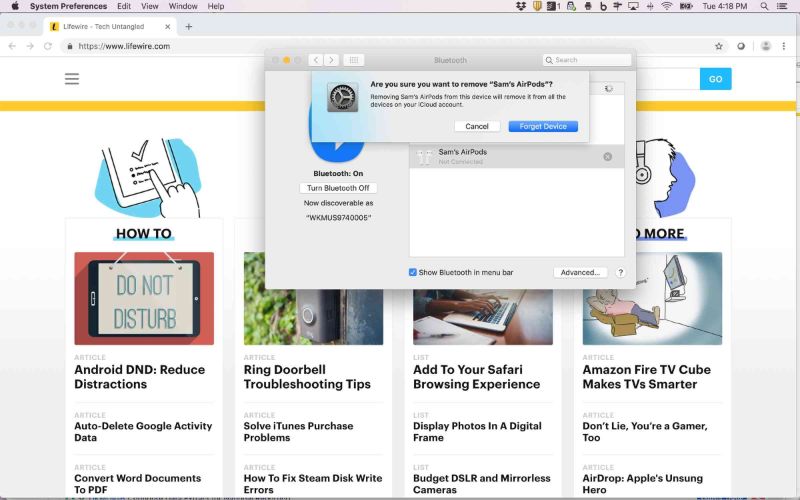Click the Lifewire GO search button
The width and height of the screenshot is (800, 500).
click(x=715, y=79)
